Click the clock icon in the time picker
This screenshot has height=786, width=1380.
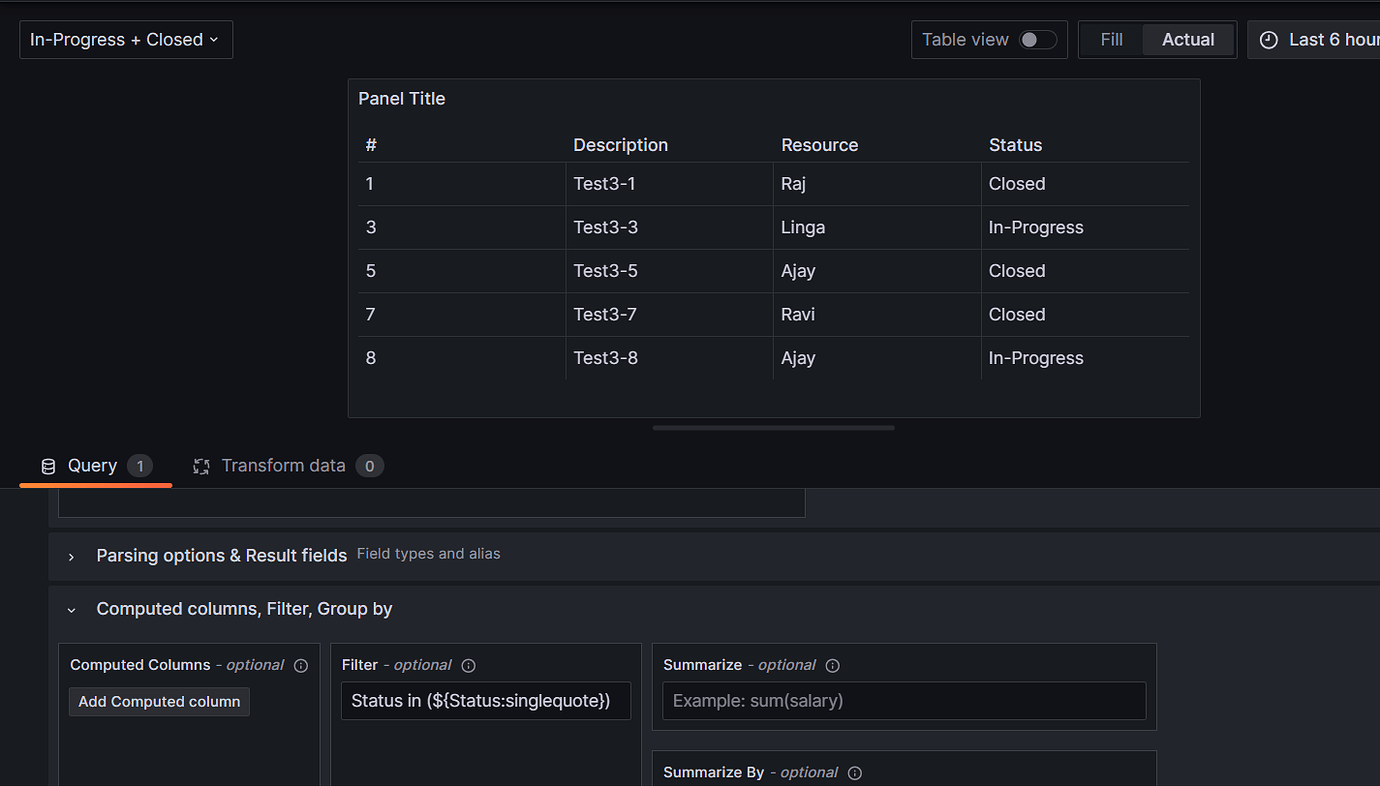[1268, 39]
